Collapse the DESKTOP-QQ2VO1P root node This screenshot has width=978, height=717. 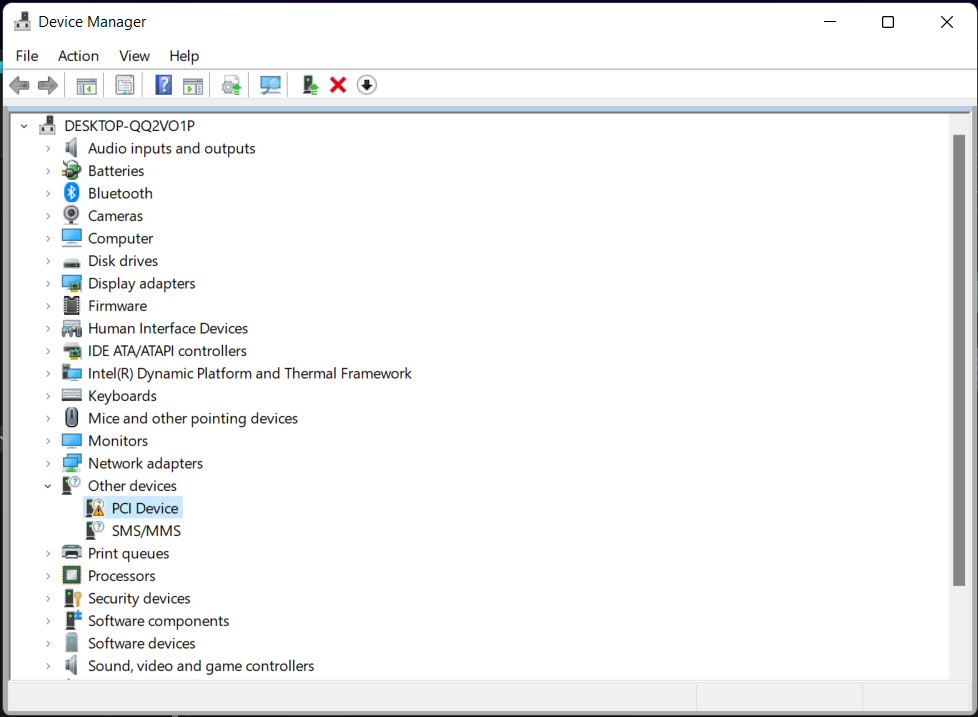23,126
